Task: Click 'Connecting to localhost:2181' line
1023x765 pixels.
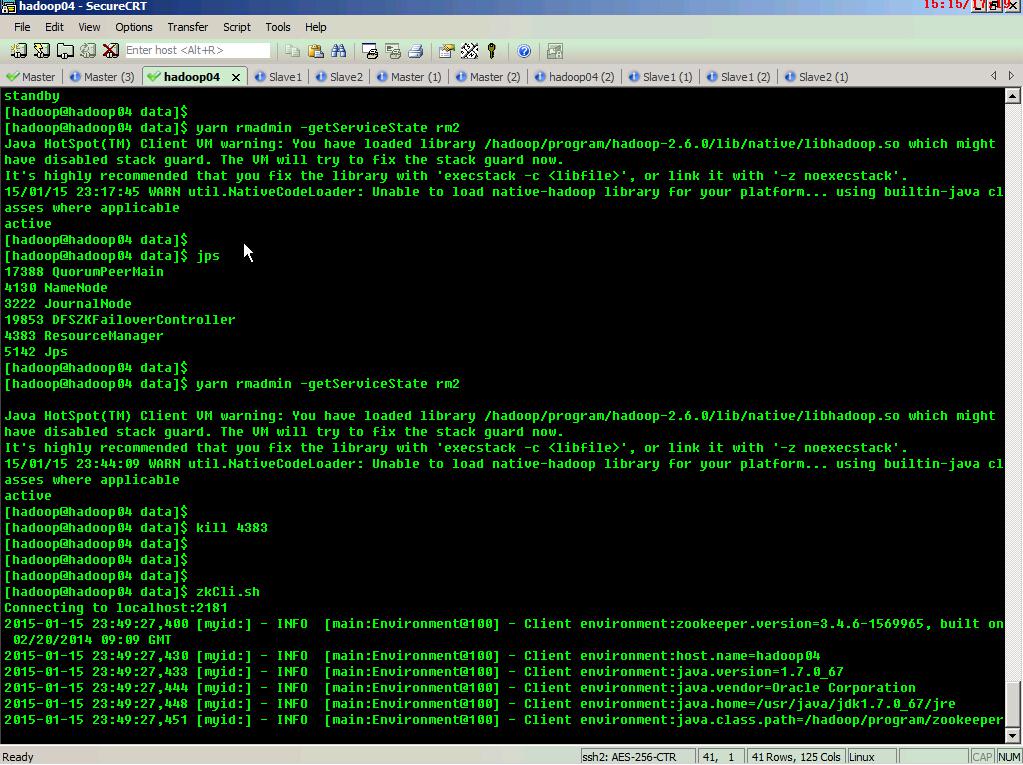Action: (115, 608)
